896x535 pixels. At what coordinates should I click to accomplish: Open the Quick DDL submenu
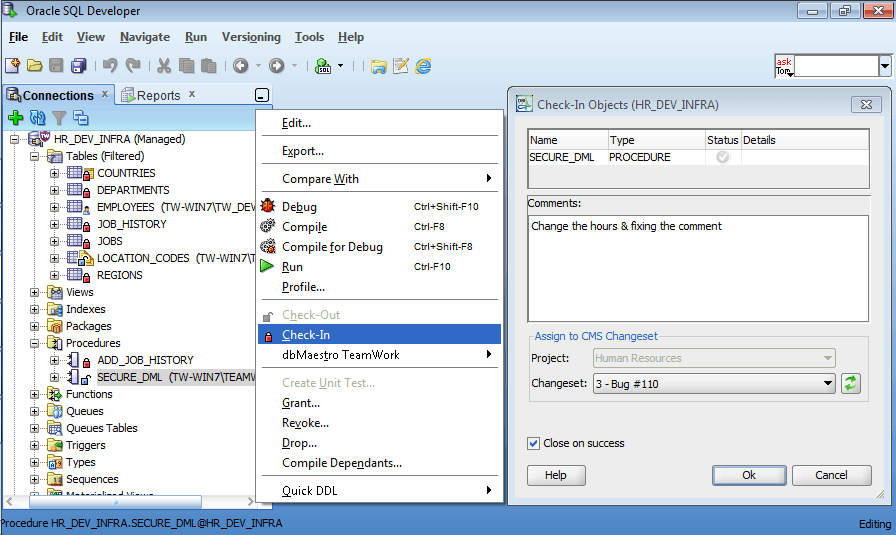(x=379, y=490)
